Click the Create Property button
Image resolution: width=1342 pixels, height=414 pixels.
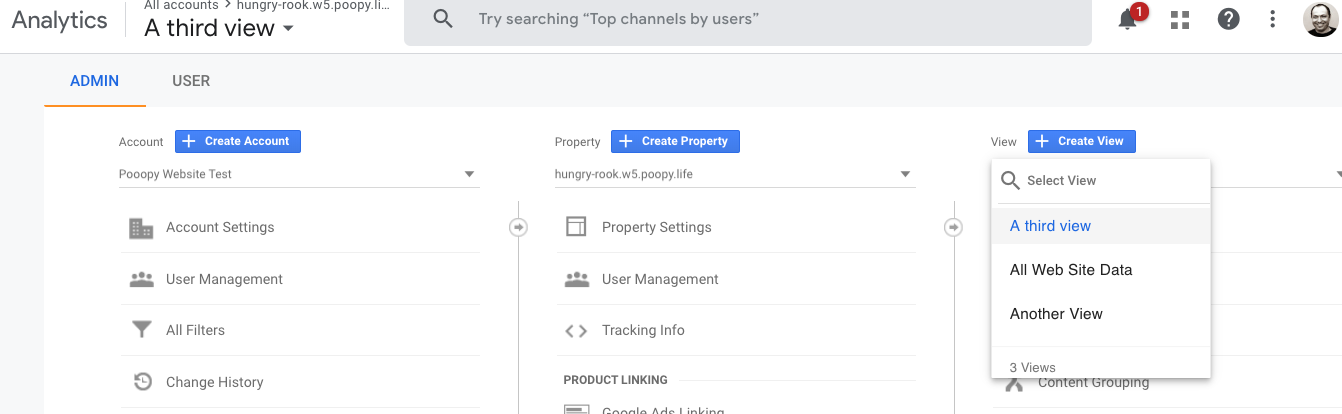(x=676, y=141)
